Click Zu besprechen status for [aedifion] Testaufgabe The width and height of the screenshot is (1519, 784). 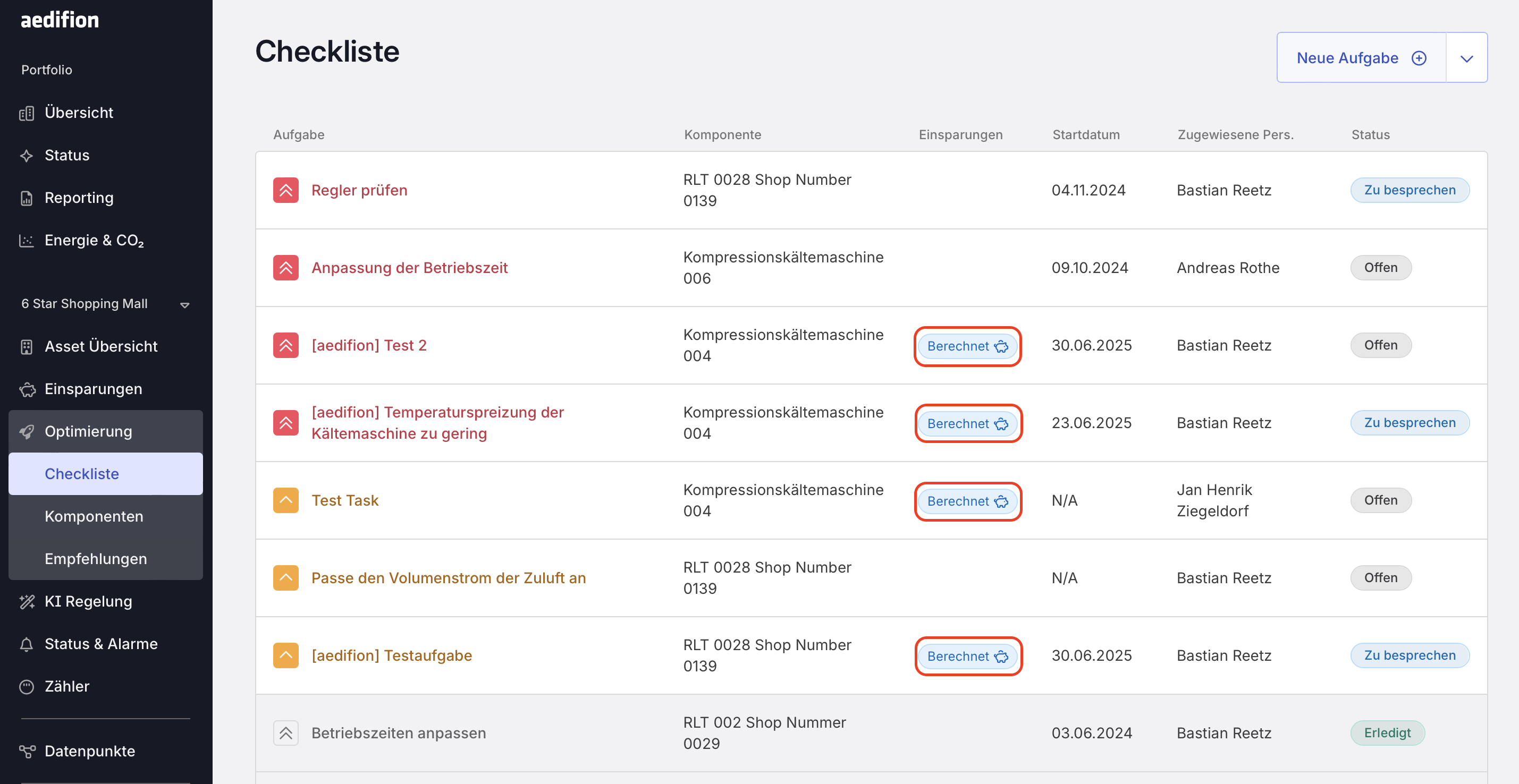[1410, 655]
